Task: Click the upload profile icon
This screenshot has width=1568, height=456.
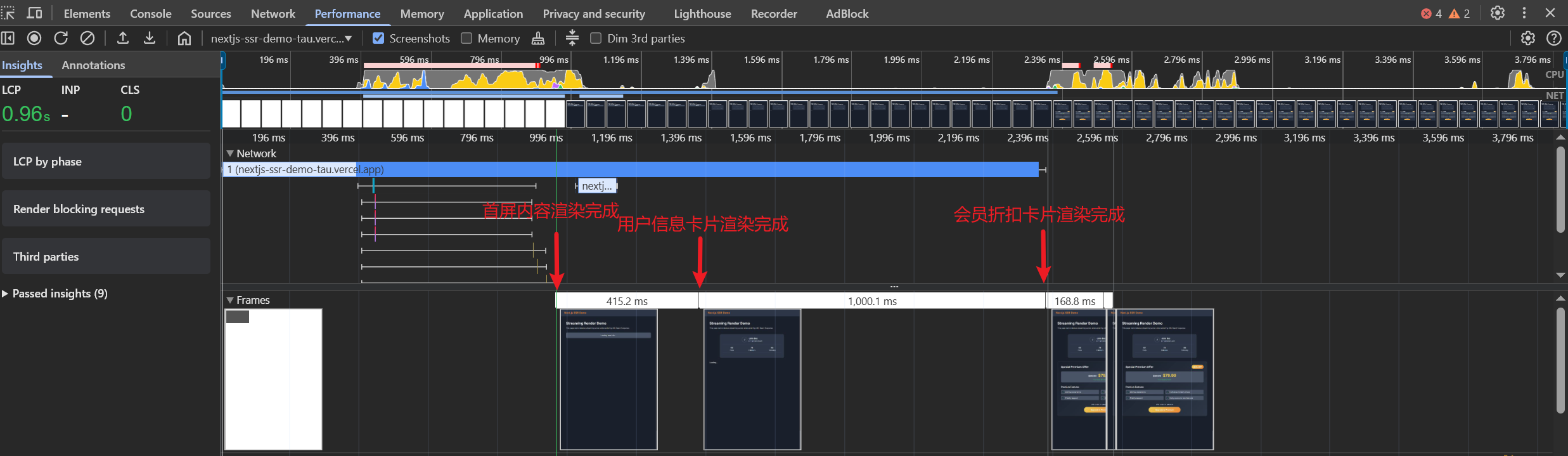Action: click(123, 38)
